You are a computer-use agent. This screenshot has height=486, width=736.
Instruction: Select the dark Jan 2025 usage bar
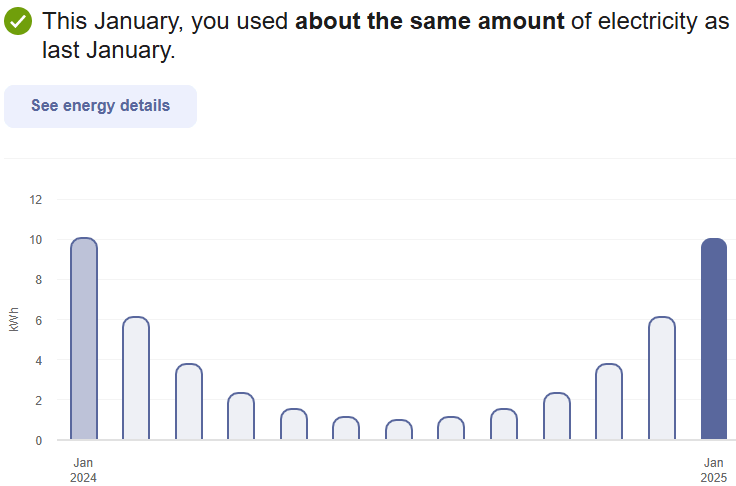pyautogui.click(x=714, y=340)
